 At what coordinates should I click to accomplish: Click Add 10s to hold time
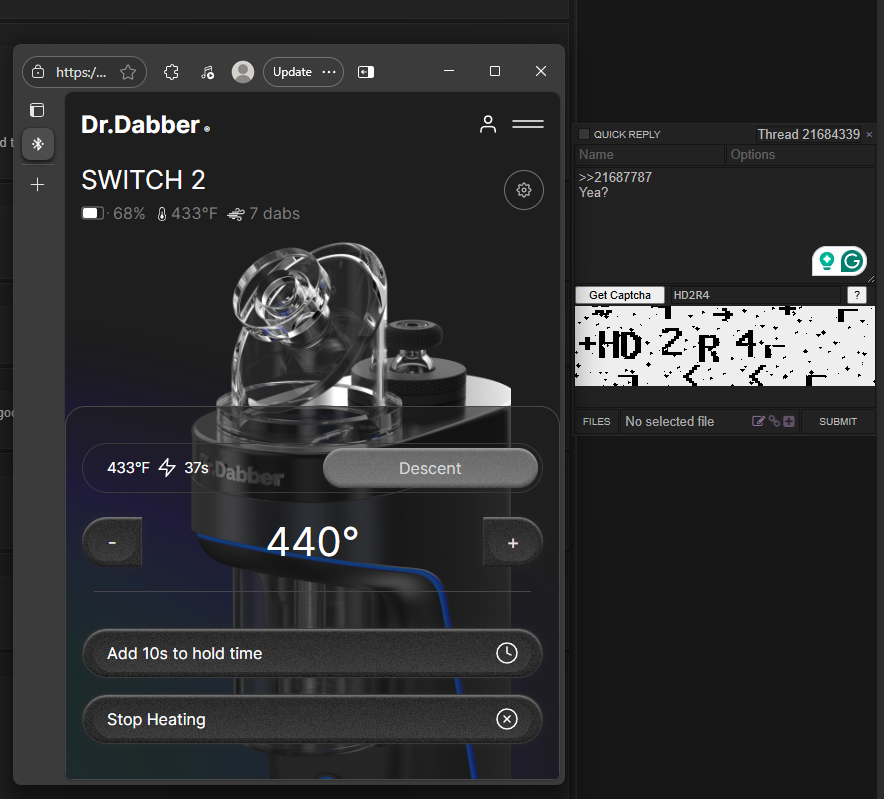point(312,653)
